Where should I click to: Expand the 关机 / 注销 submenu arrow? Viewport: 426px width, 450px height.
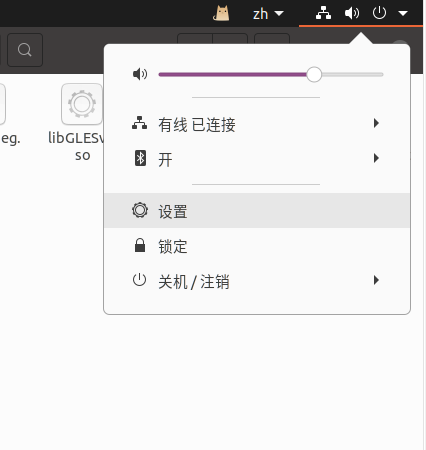click(376, 280)
